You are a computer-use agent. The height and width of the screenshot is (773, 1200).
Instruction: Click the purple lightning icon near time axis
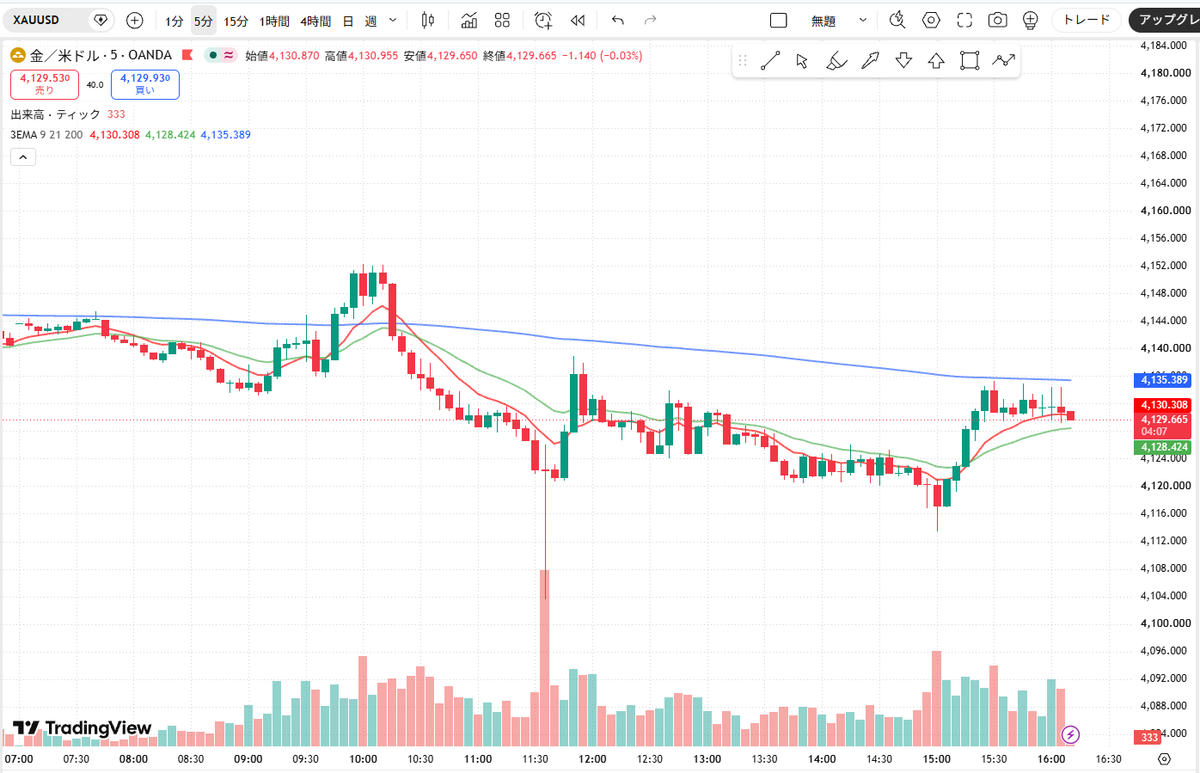click(x=1071, y=734)
